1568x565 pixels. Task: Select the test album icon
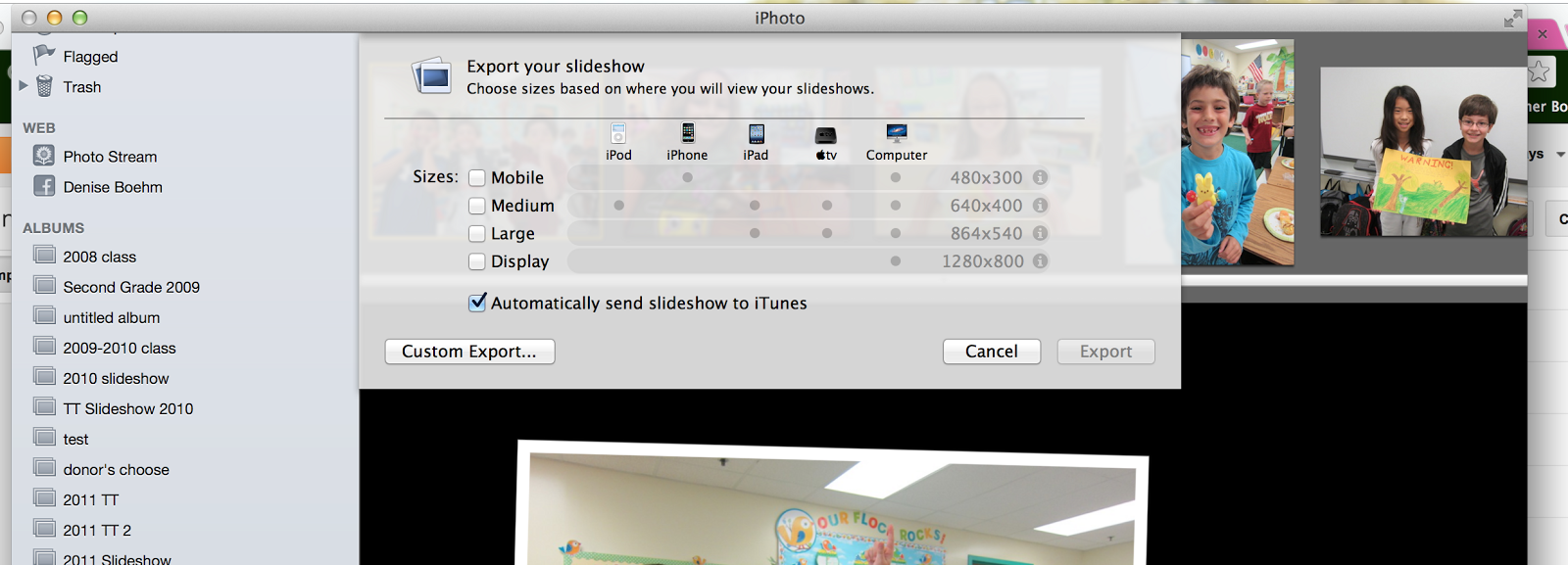pos(44,438)
